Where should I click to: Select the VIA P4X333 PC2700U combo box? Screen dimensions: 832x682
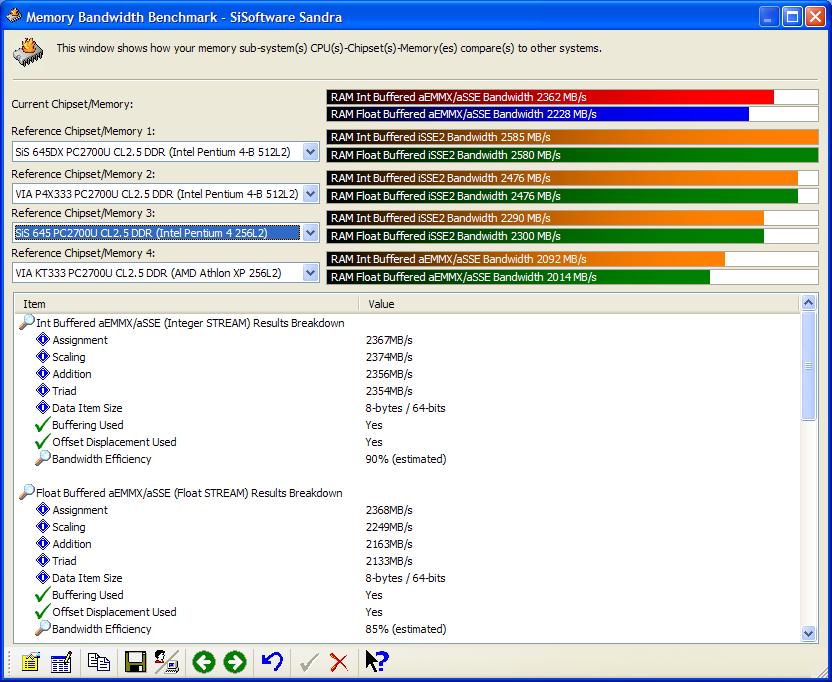point(166,194)
